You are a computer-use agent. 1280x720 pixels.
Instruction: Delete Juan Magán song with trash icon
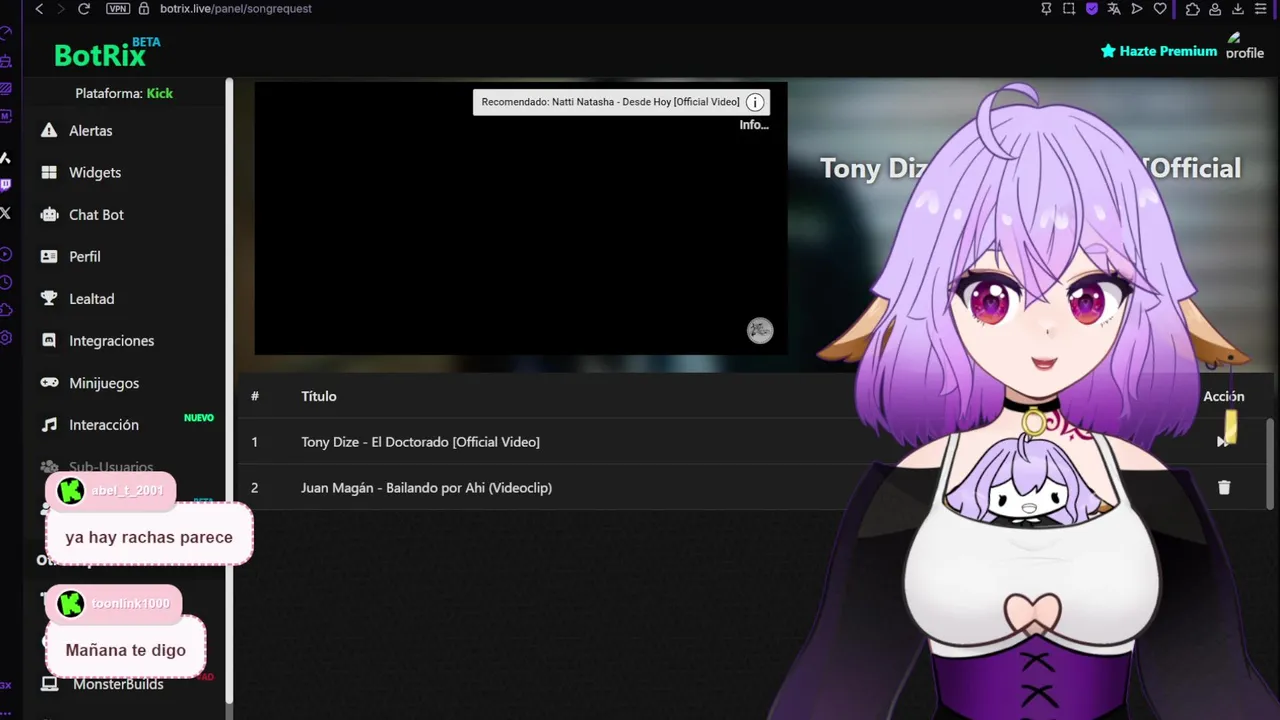pyautogui.click(x=1224, y=488)
